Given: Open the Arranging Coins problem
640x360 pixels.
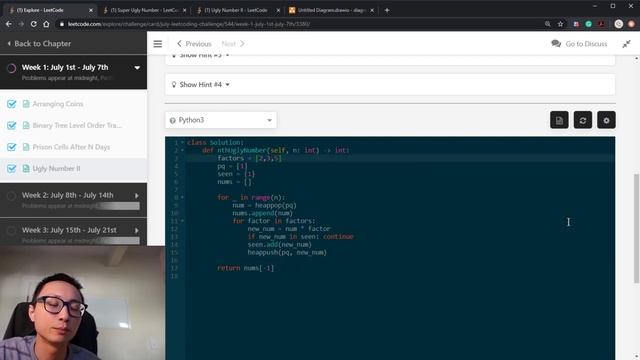Looking at the screenshot, I should [x=58, y=104].
